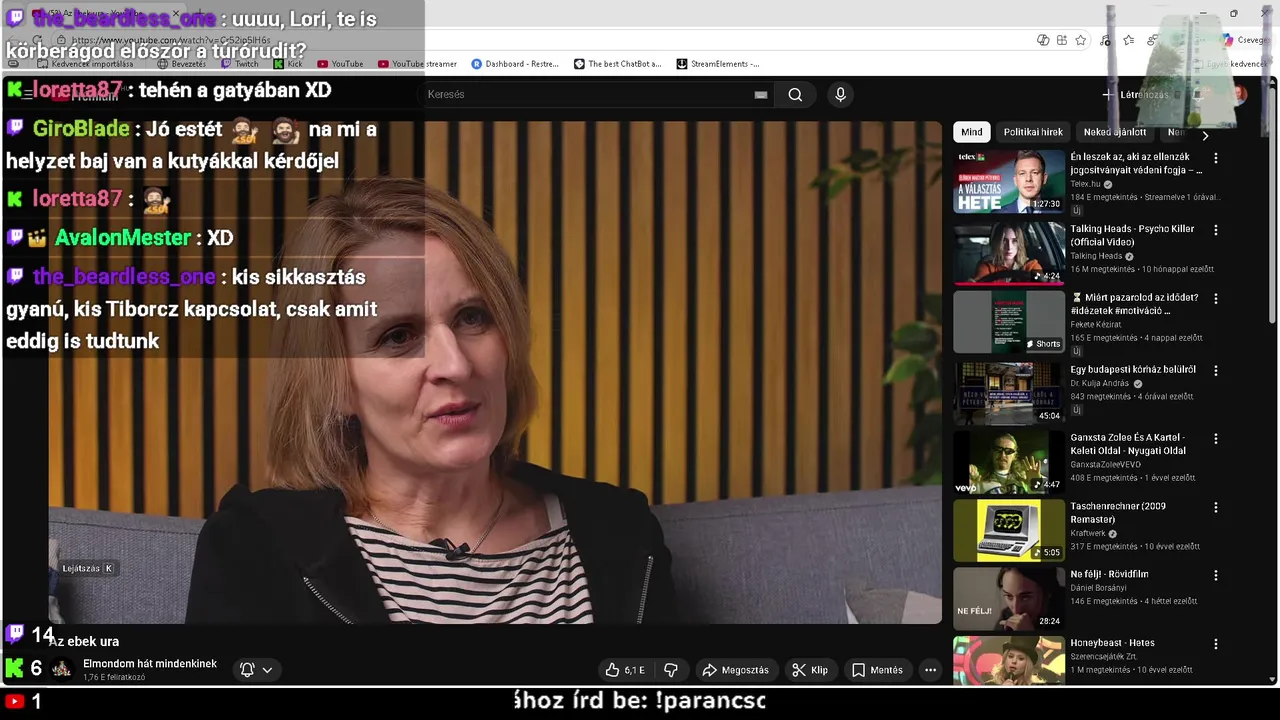1280x720 pixels.
Task: Open the Elmondom hát mindenkinek channel name
Action: click(x=150, y=664)
